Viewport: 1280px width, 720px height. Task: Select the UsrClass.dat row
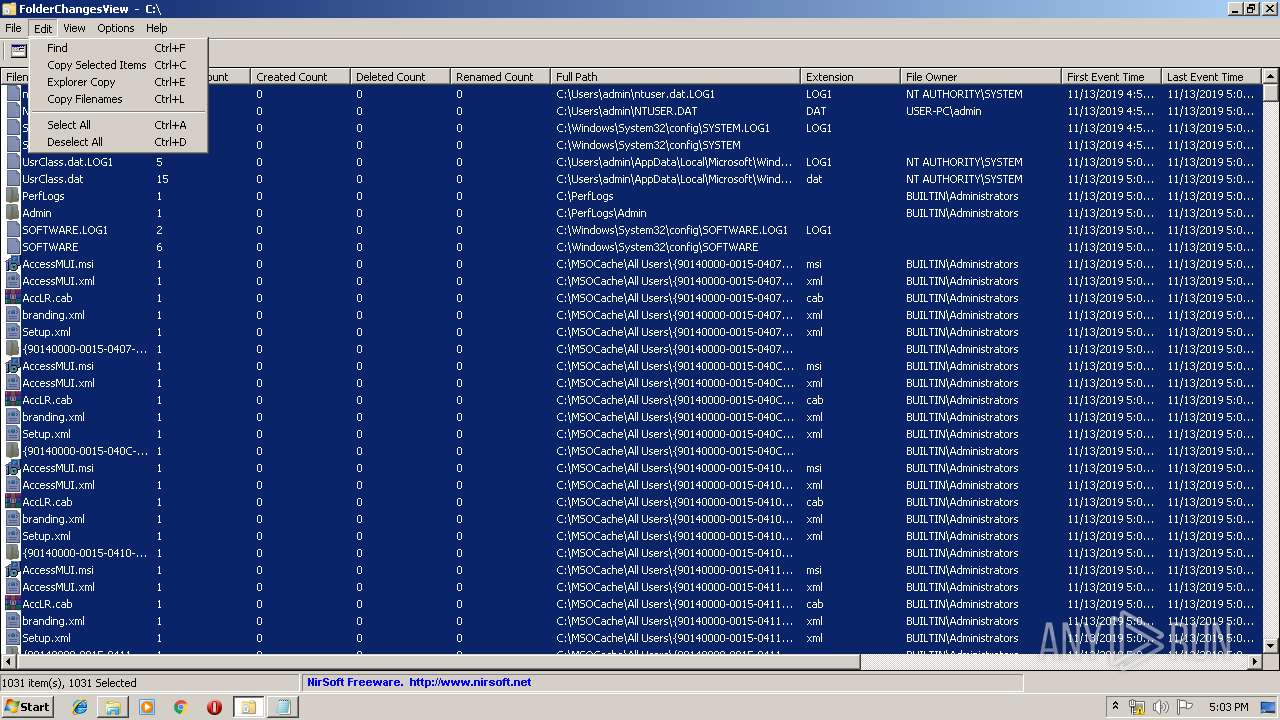point(631,179)
